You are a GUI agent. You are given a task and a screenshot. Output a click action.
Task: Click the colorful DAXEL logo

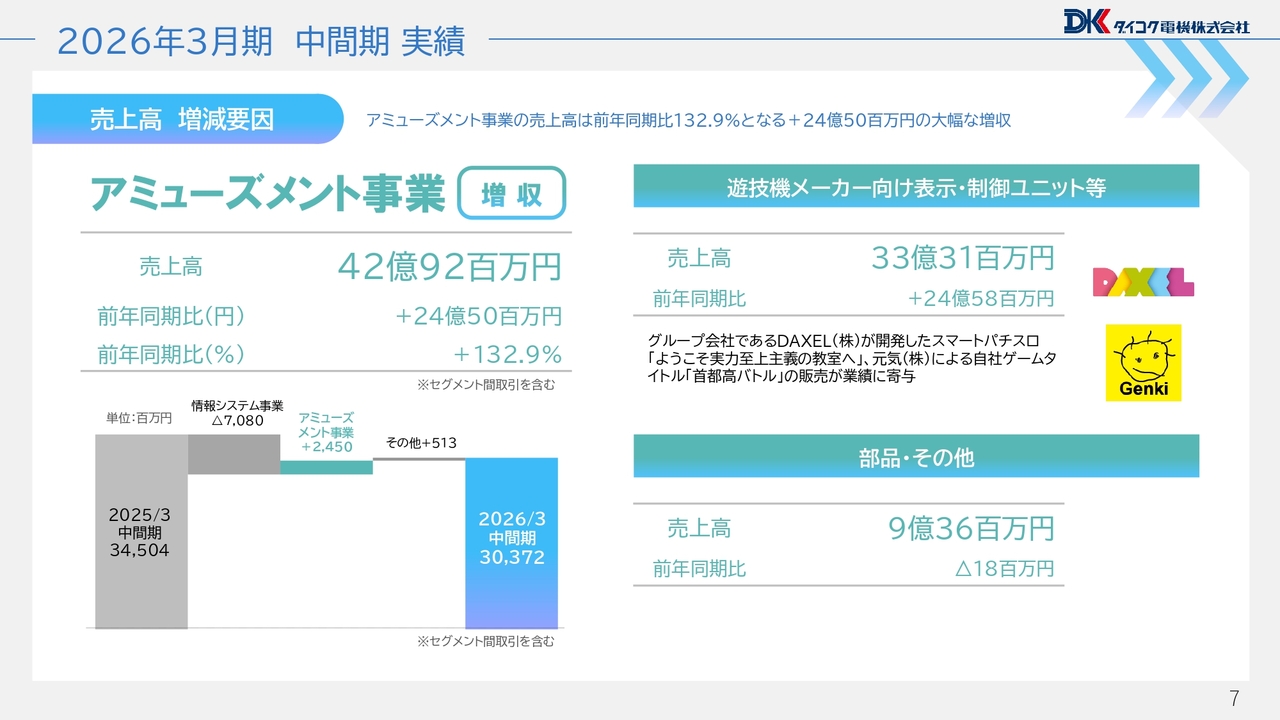(x=1143, y=281)
